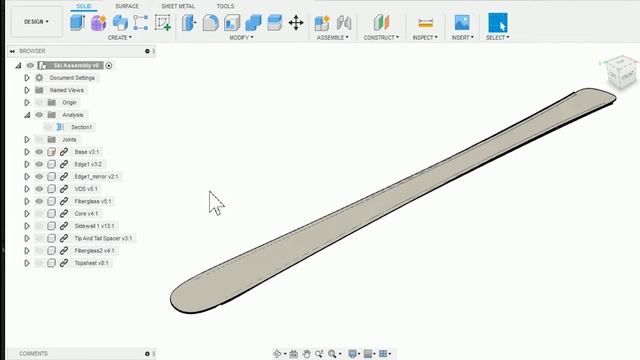Select the Fillet tool icon
The width and height of the screenshot is (640, 360).
coord(211,23)
